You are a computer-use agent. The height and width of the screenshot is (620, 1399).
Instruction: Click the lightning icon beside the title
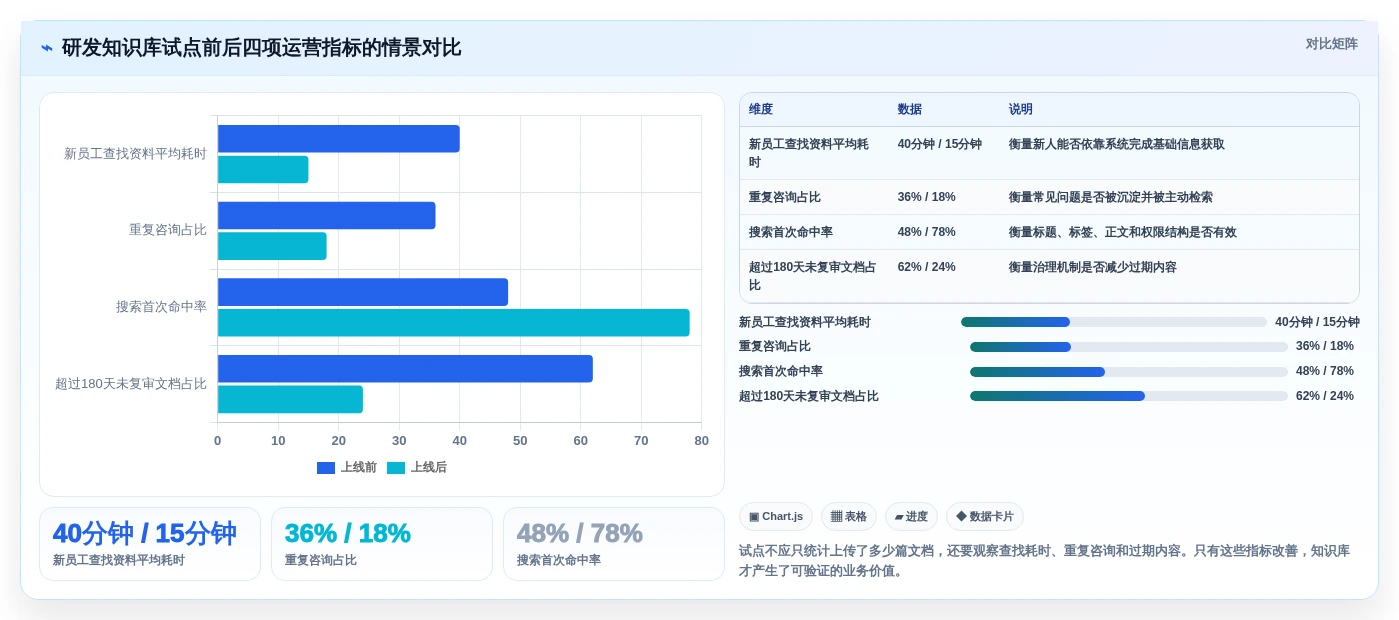(46, 48)
